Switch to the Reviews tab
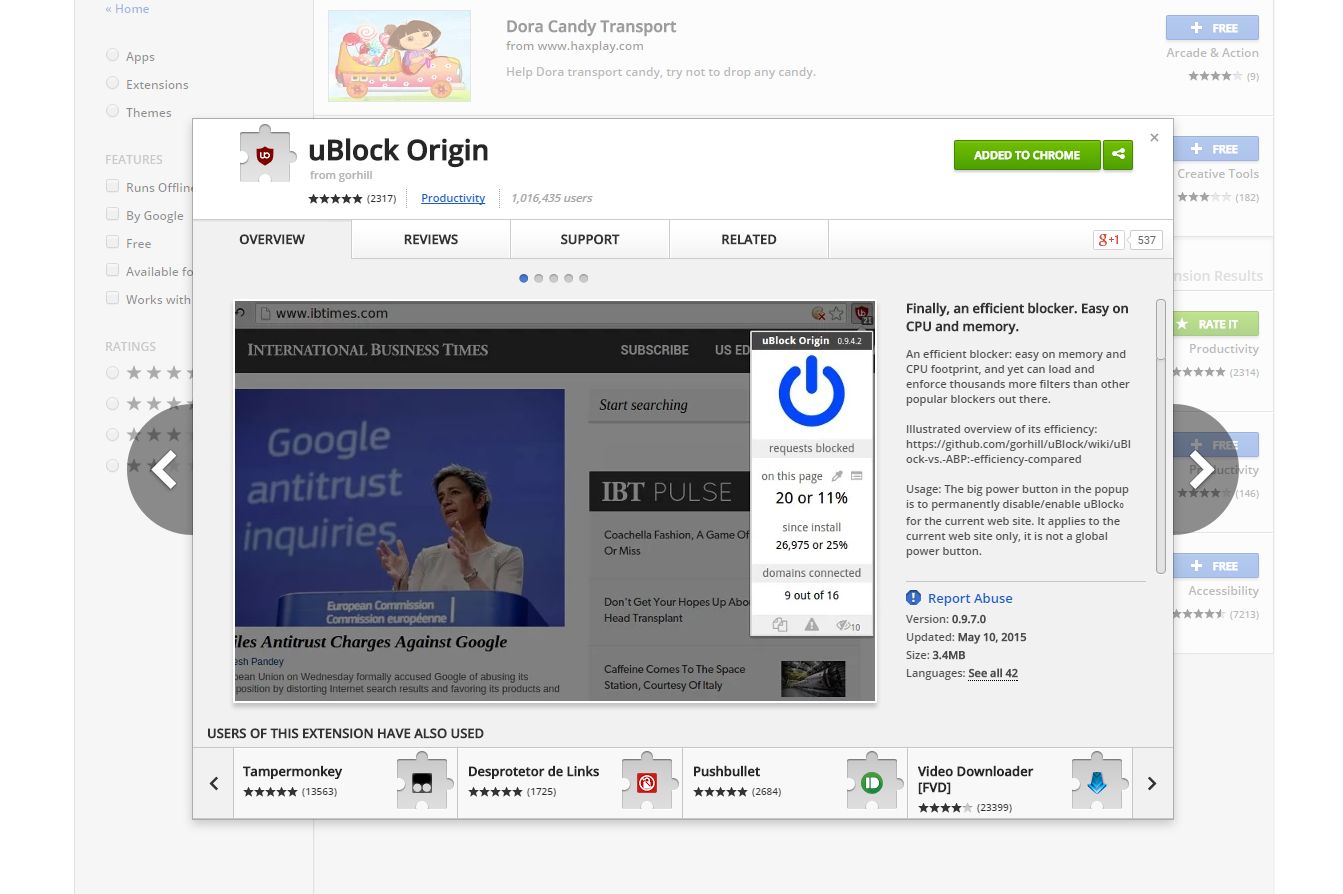The image size is (1343, 894). 431,240
